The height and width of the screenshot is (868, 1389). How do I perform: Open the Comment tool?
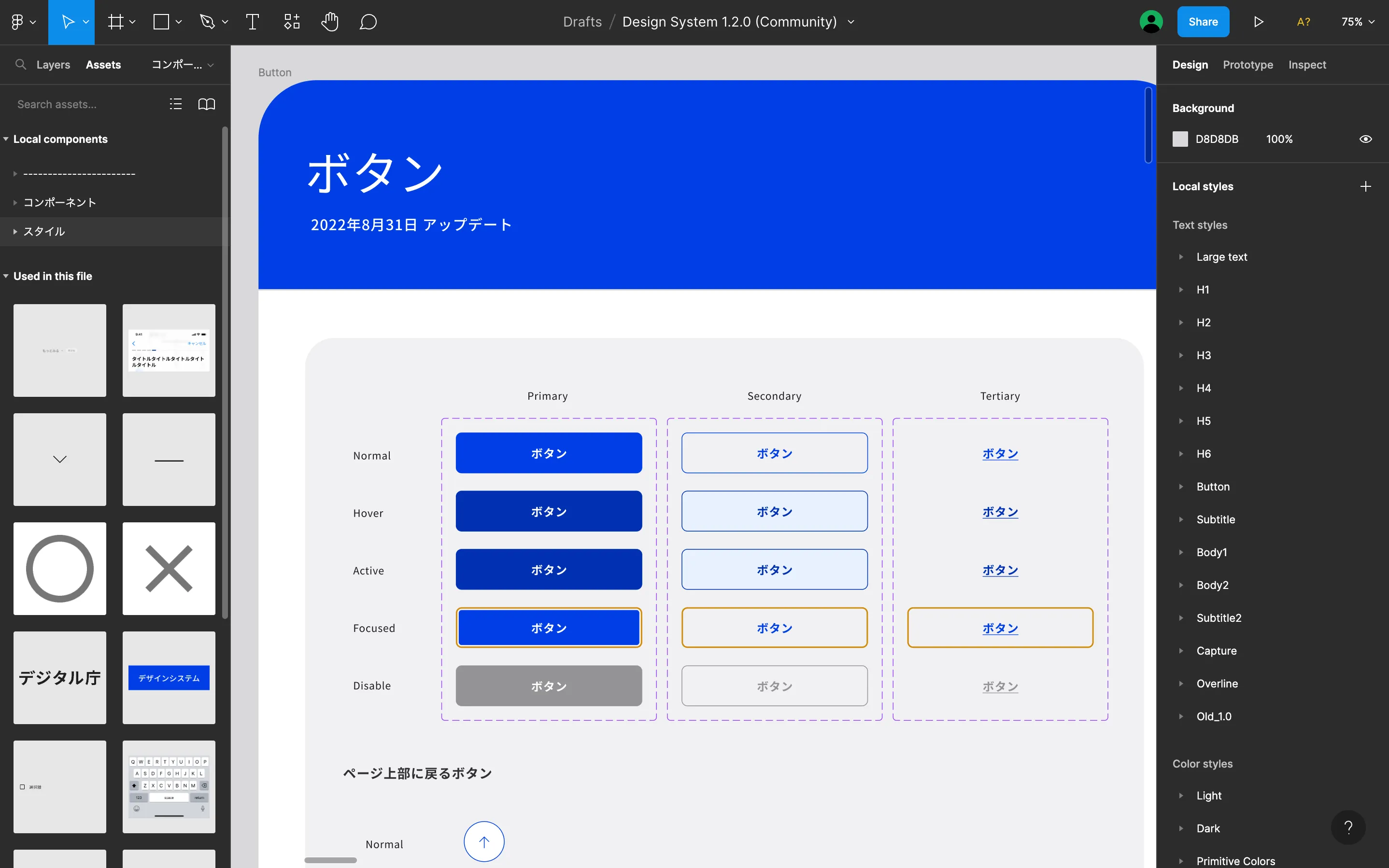click(368, 22)
